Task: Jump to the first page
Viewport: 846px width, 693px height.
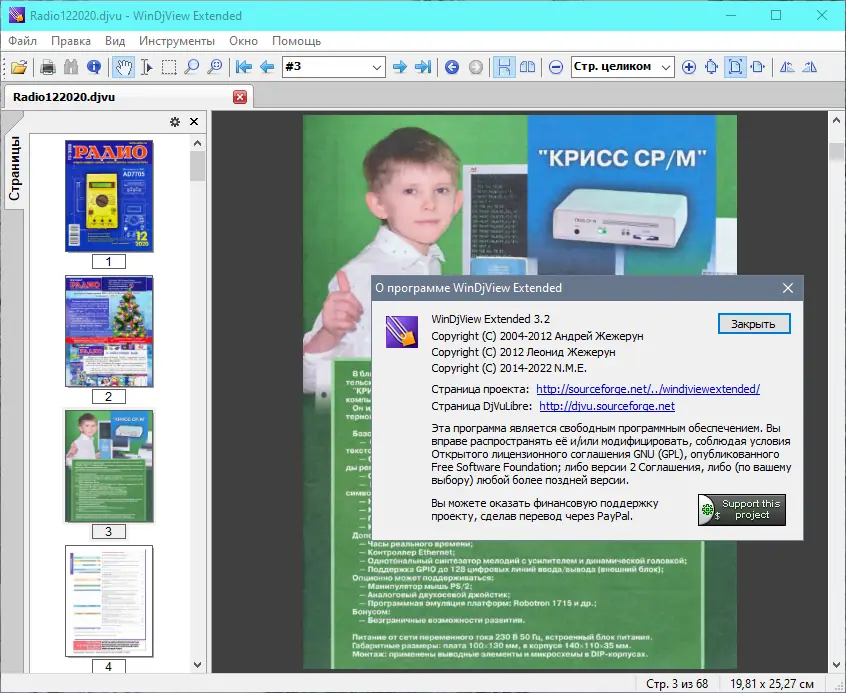Action: coord(244,67)
